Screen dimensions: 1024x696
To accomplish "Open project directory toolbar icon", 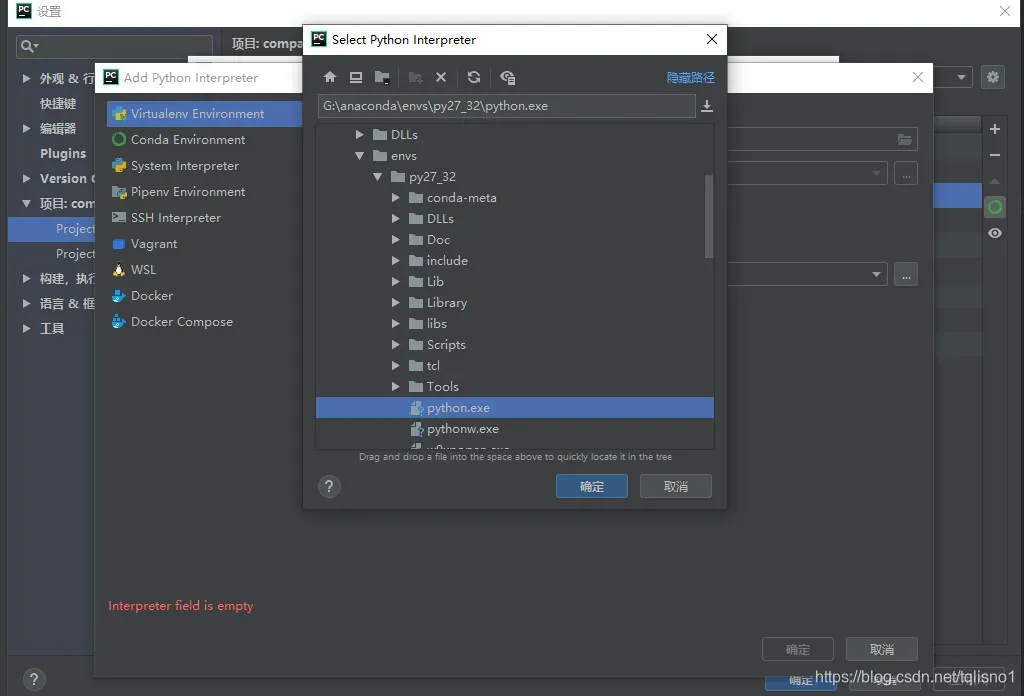I will (x=382, y=77).
